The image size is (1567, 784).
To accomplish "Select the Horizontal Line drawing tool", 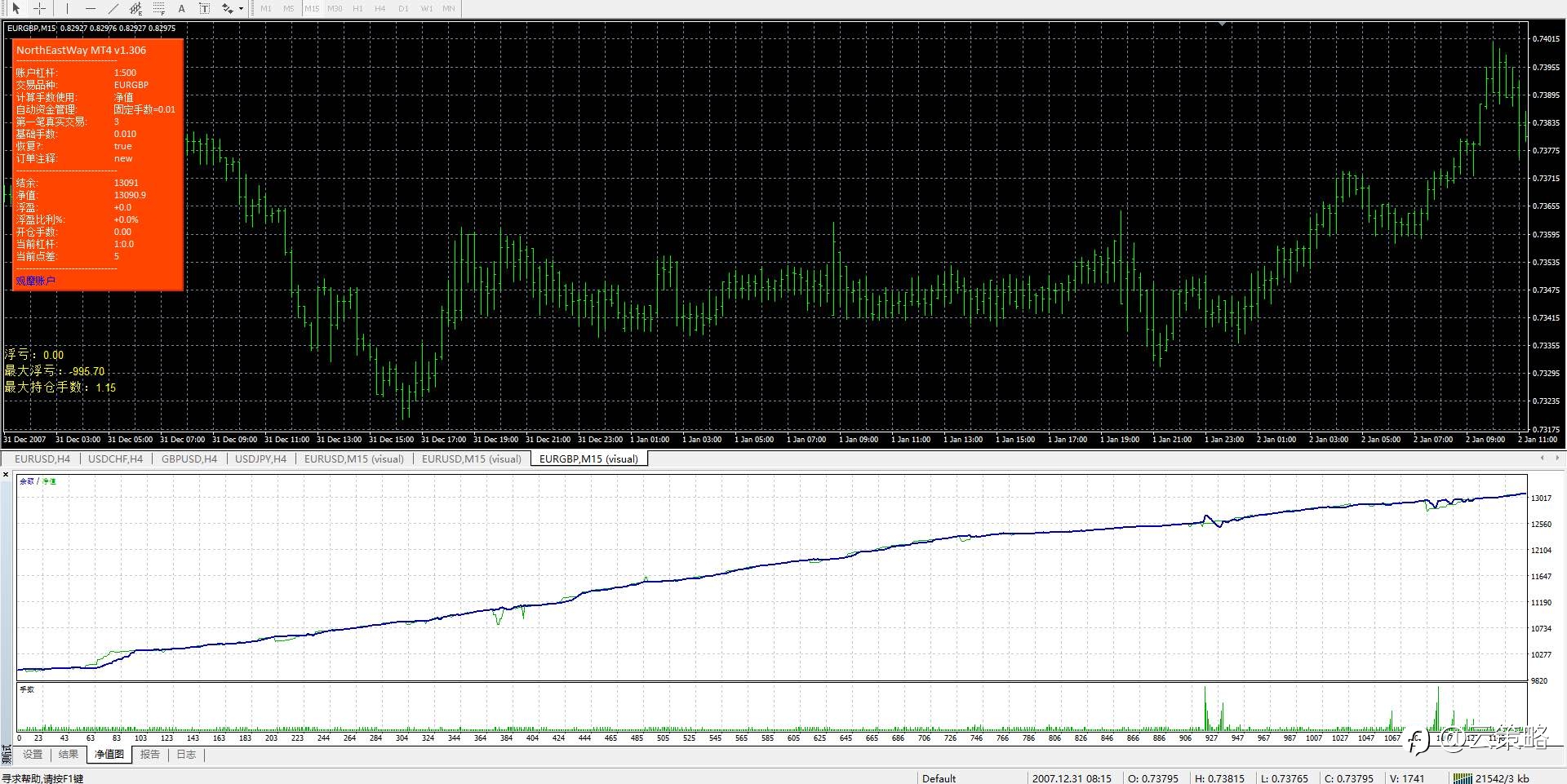I will click(x=90, y=8).
